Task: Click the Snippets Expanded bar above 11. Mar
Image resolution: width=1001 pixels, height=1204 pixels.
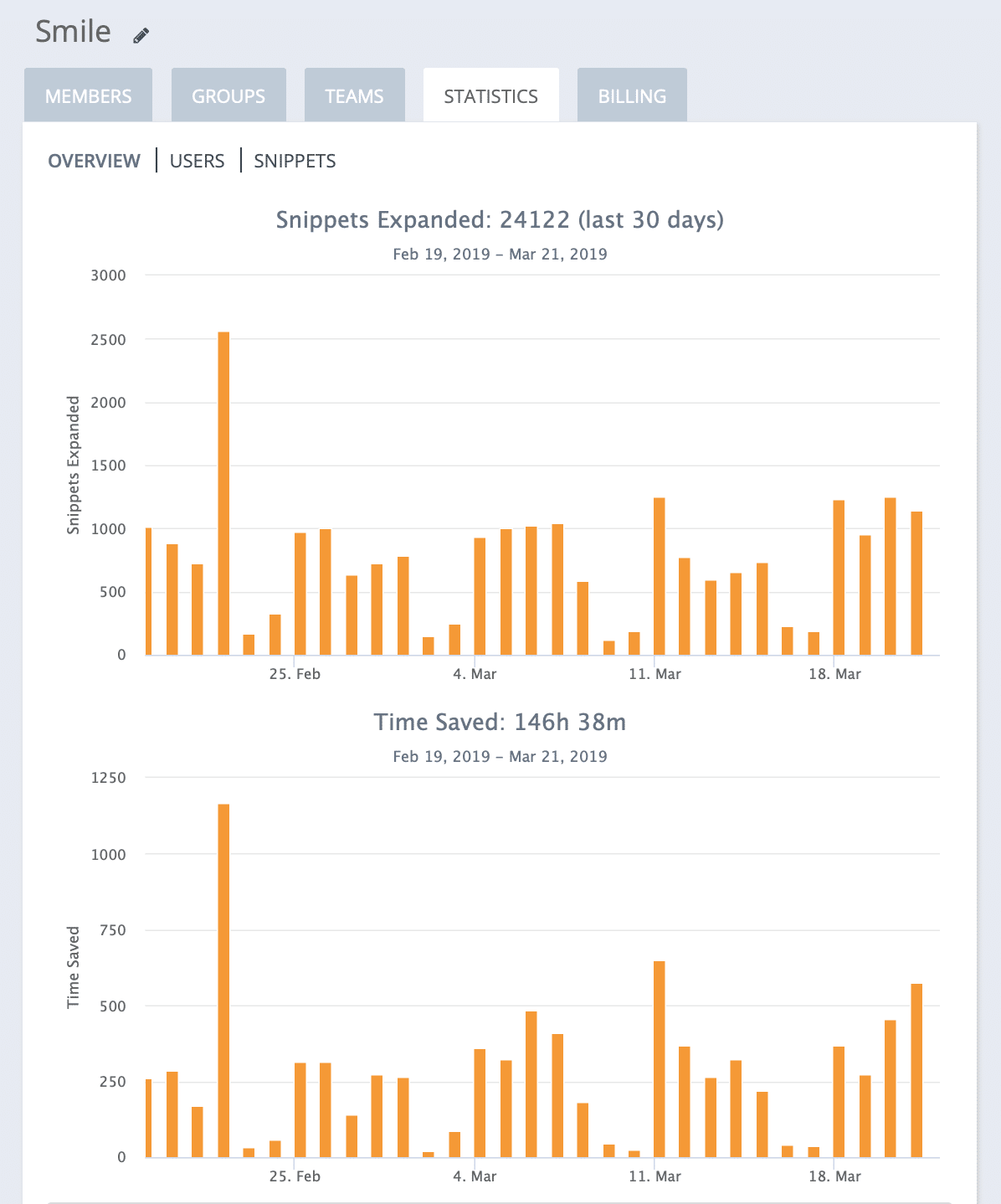Action: pos(660,576)
